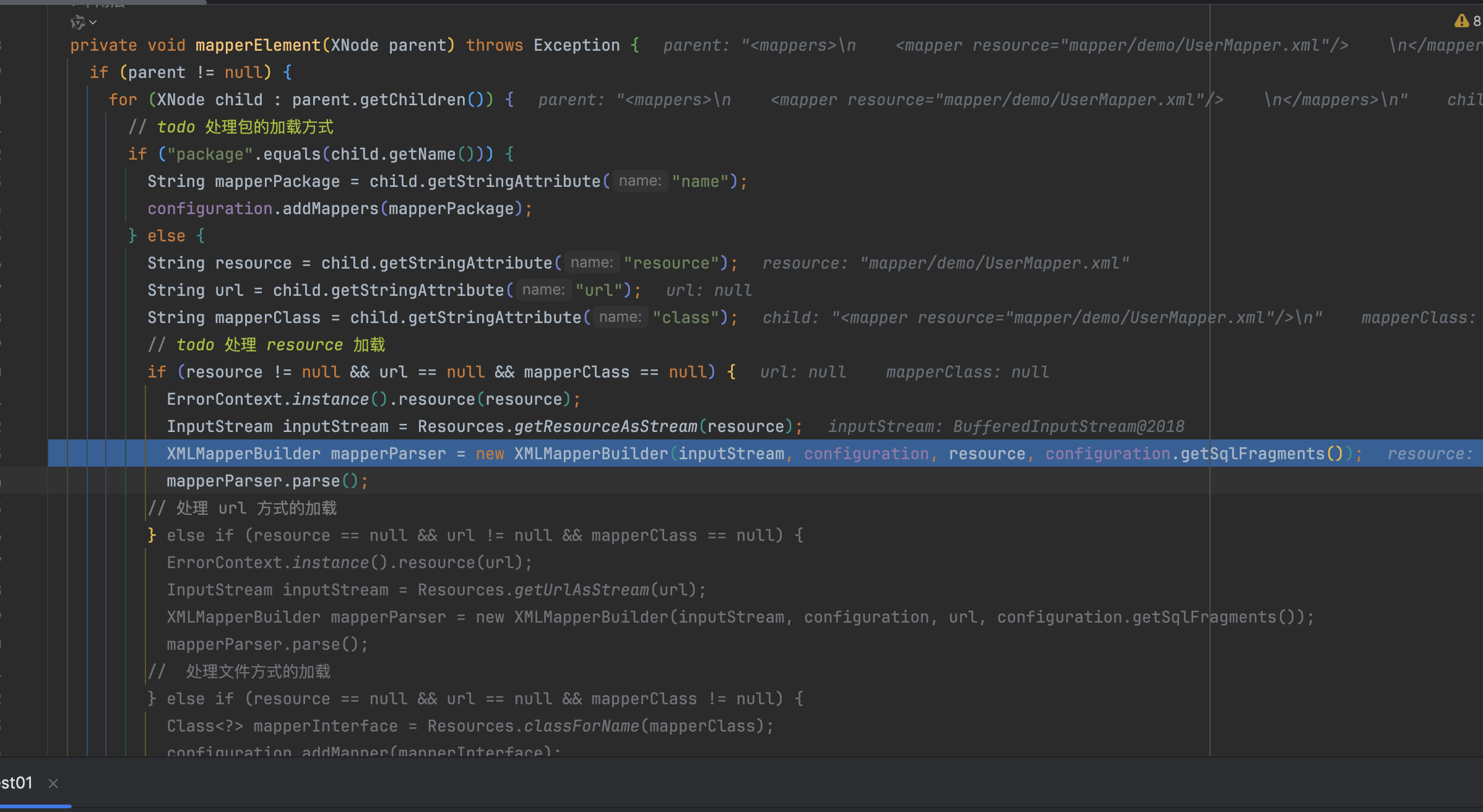Screen dimensions: 1483x812
Task: Click the throws keyword in method signature
Action: pyautogui.click(x=495, y=45)
